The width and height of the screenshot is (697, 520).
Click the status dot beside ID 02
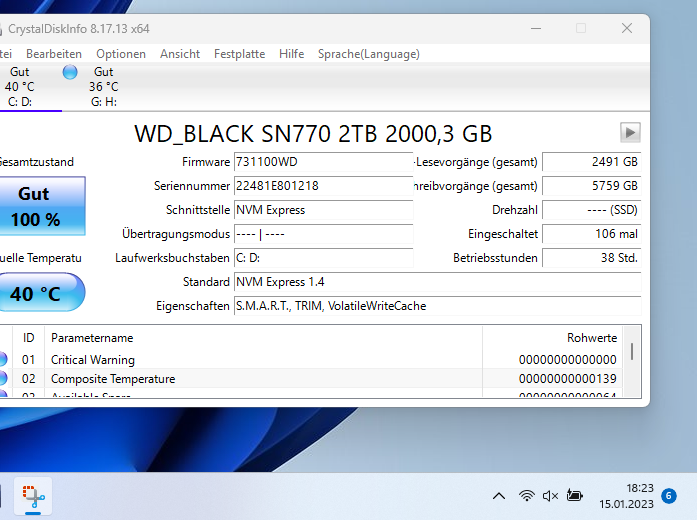pos(3,378)
